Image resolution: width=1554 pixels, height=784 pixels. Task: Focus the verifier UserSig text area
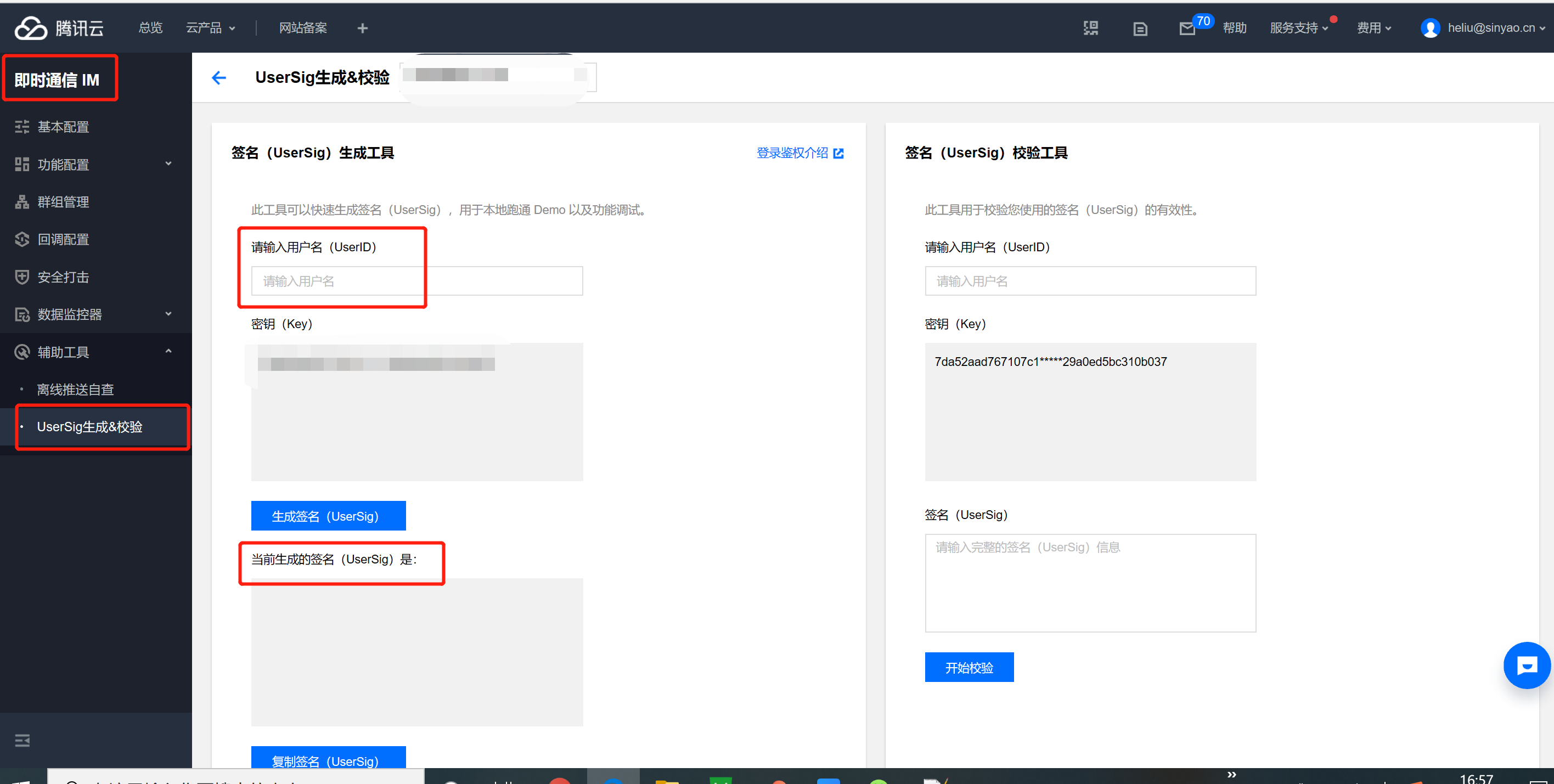(x=1090, y=583)
